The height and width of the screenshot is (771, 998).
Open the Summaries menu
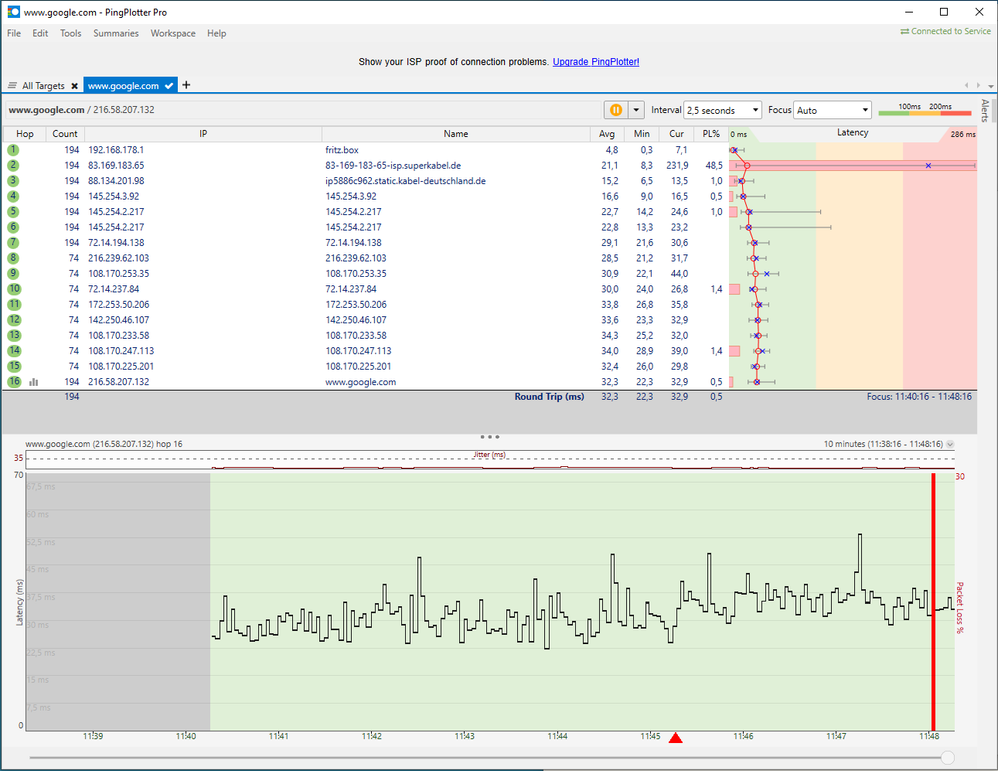pyautogui.click(x=116, y=33)
